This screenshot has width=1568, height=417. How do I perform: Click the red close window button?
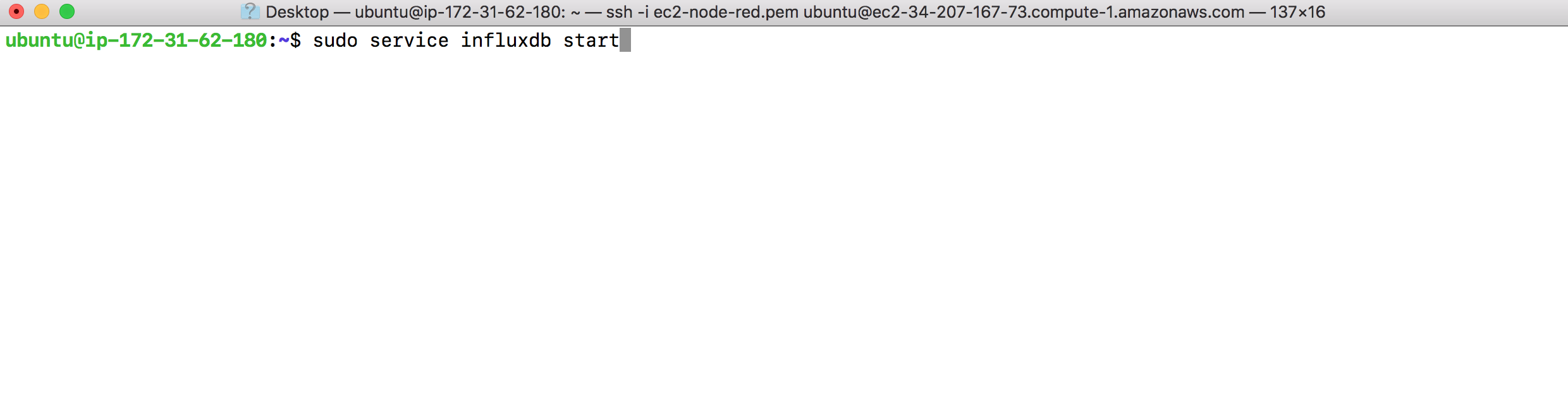pos(16,11)
